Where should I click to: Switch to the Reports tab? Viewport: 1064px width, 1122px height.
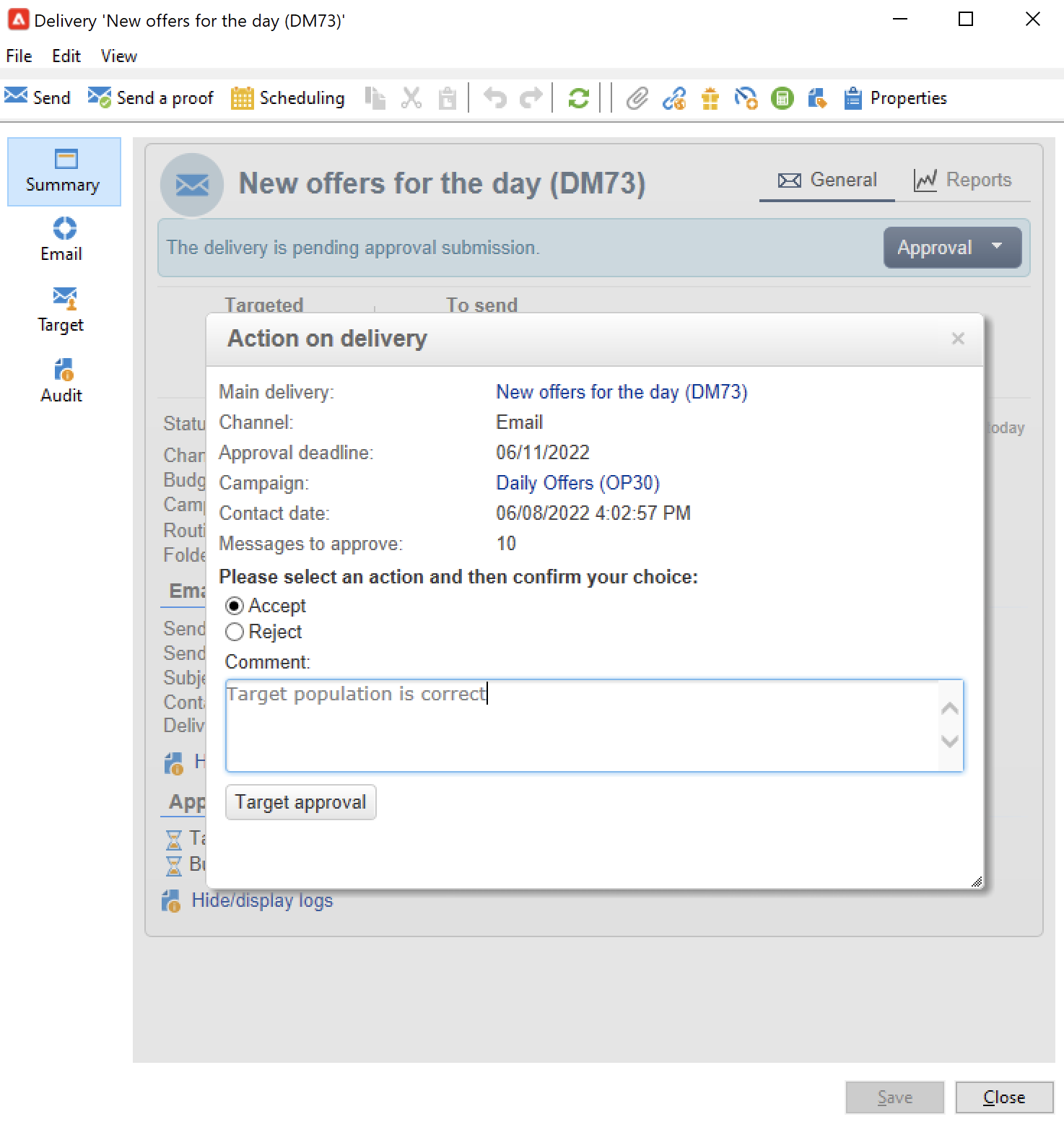(x=963, y=180)
